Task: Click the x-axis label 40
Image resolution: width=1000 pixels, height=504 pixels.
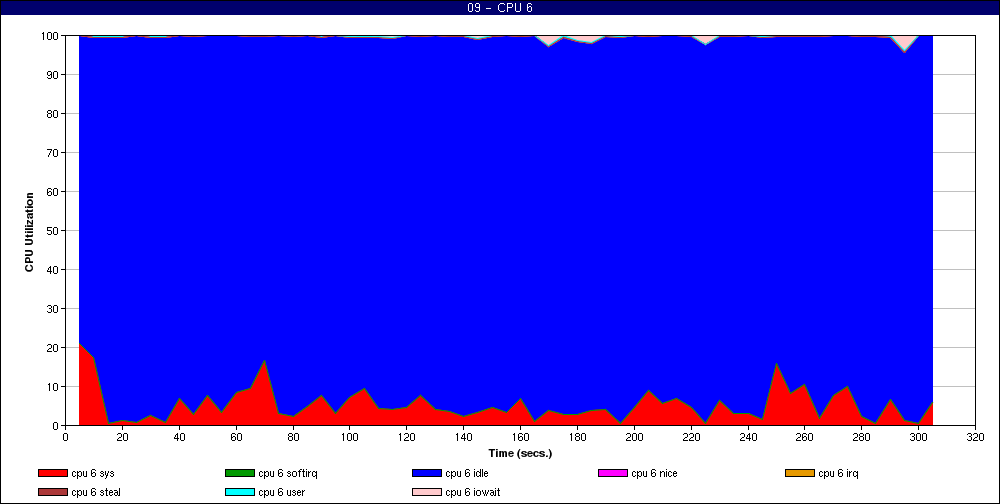Action: click(179, 437)
